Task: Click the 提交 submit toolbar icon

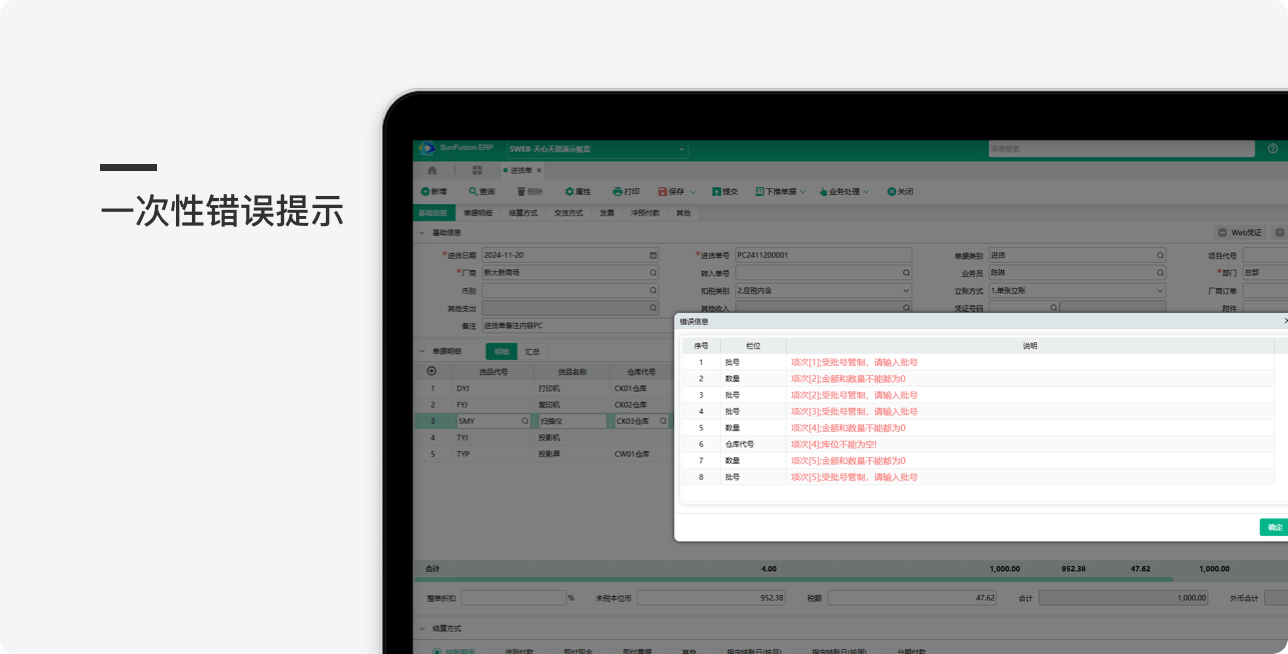Action: coord(717,191)
